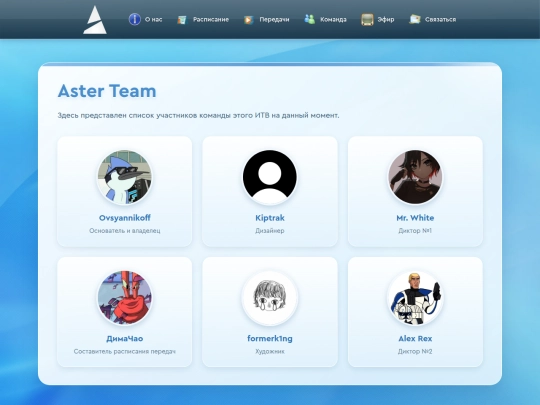Open the Mr. White name link
The width and height of the screenshot is (540, 405).
(x=415, y=218)
